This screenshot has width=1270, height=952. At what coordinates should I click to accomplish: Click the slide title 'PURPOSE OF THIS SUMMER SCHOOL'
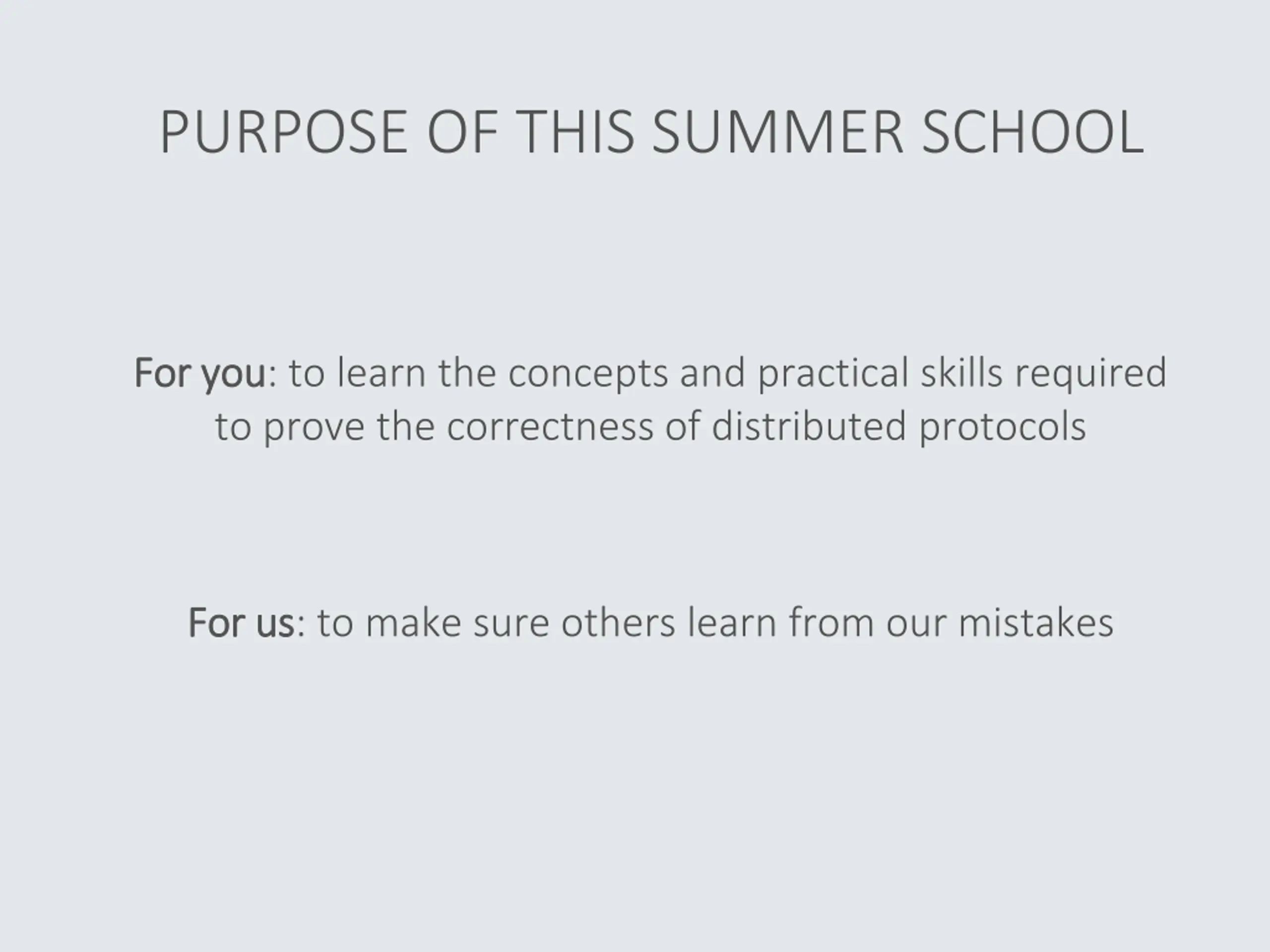tap(652, 132)
